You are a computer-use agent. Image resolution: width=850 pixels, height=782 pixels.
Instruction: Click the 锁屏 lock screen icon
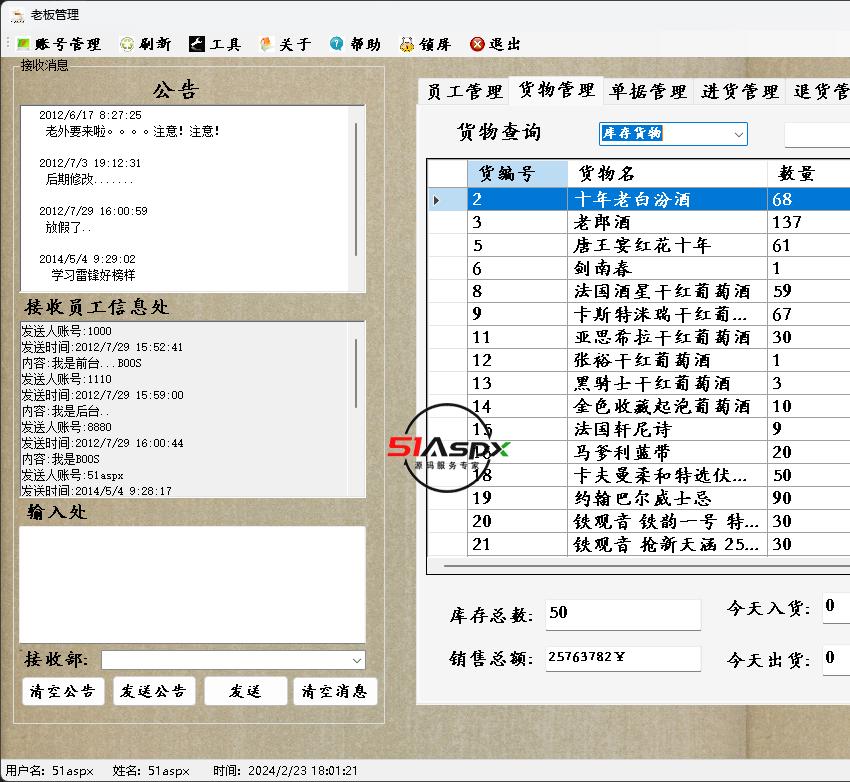pyautogui.click(x=407, y=44)
